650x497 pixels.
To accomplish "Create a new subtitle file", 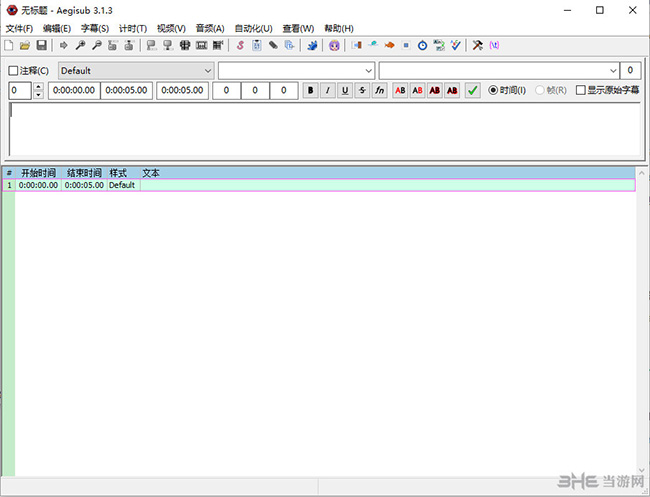I will coord(9,45).
